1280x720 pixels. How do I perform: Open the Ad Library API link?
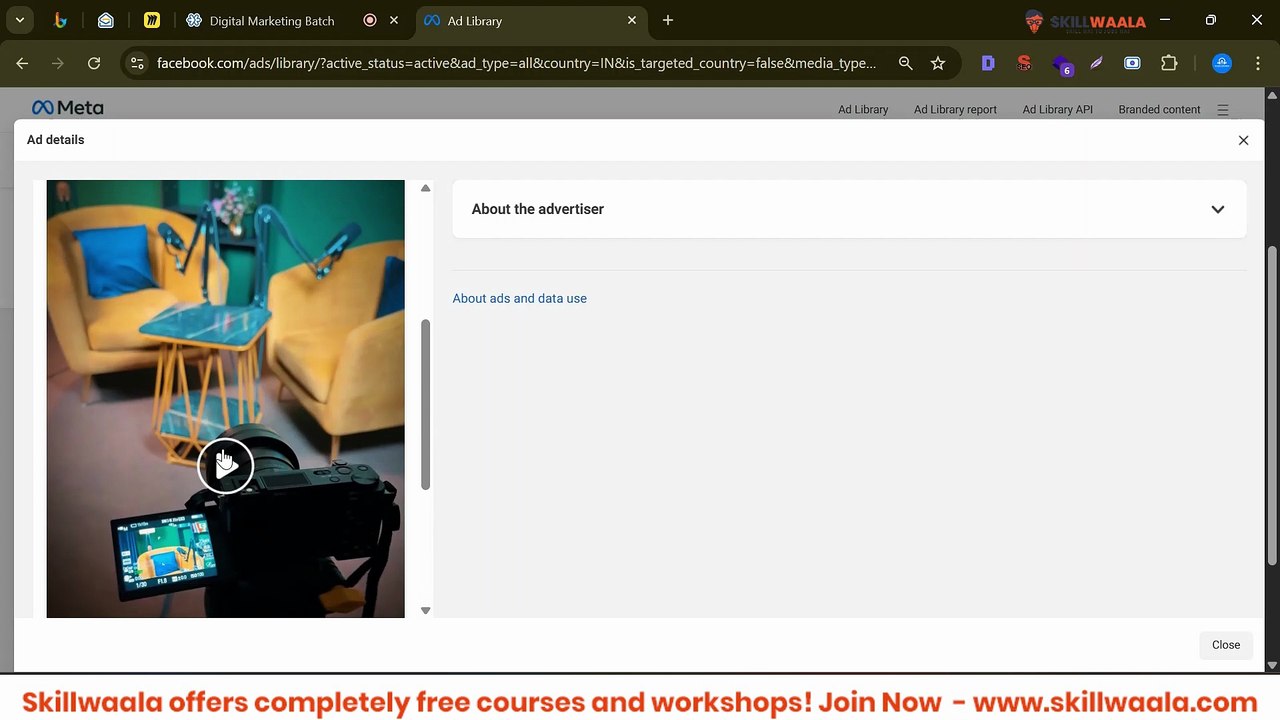tap(1057, 110)
